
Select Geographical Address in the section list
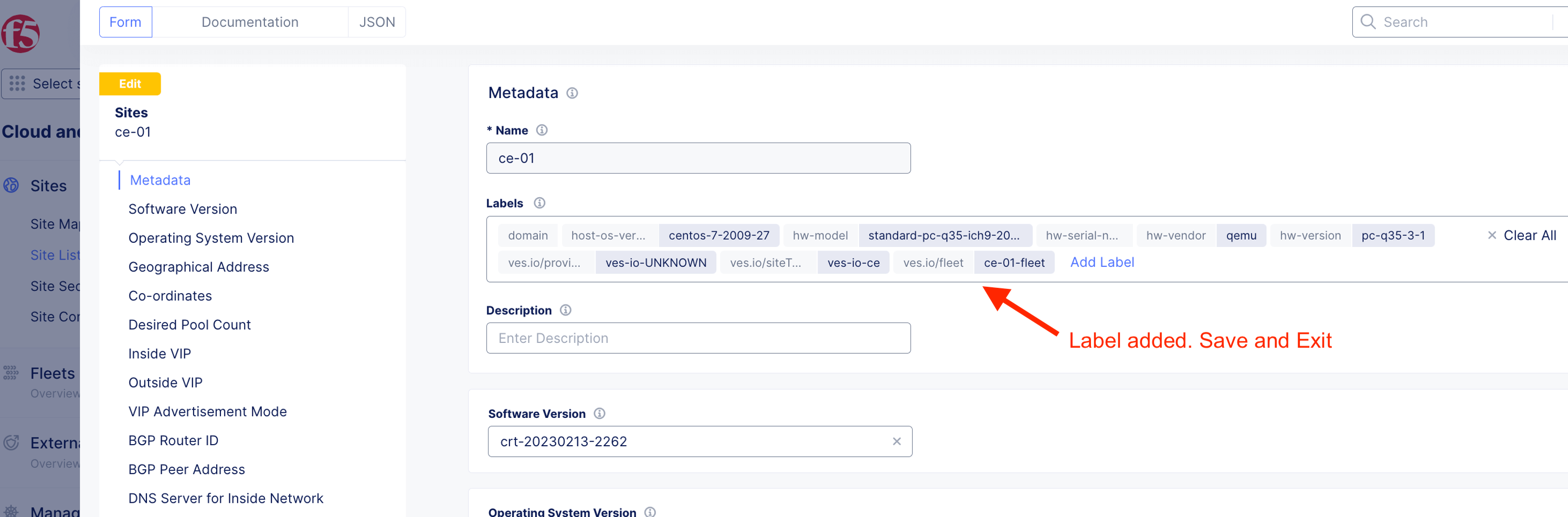(x=198, y=267)
